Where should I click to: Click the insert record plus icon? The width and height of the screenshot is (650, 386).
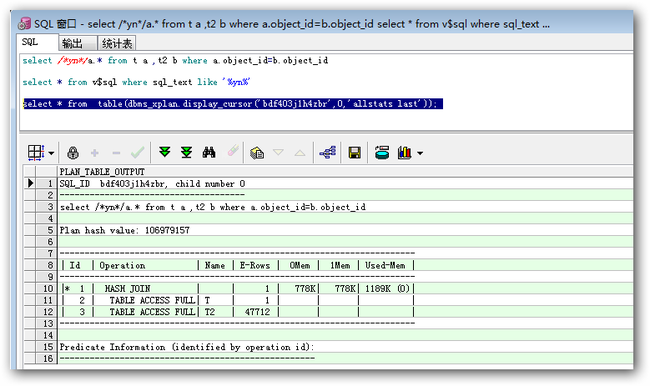[x=95, y=153]
